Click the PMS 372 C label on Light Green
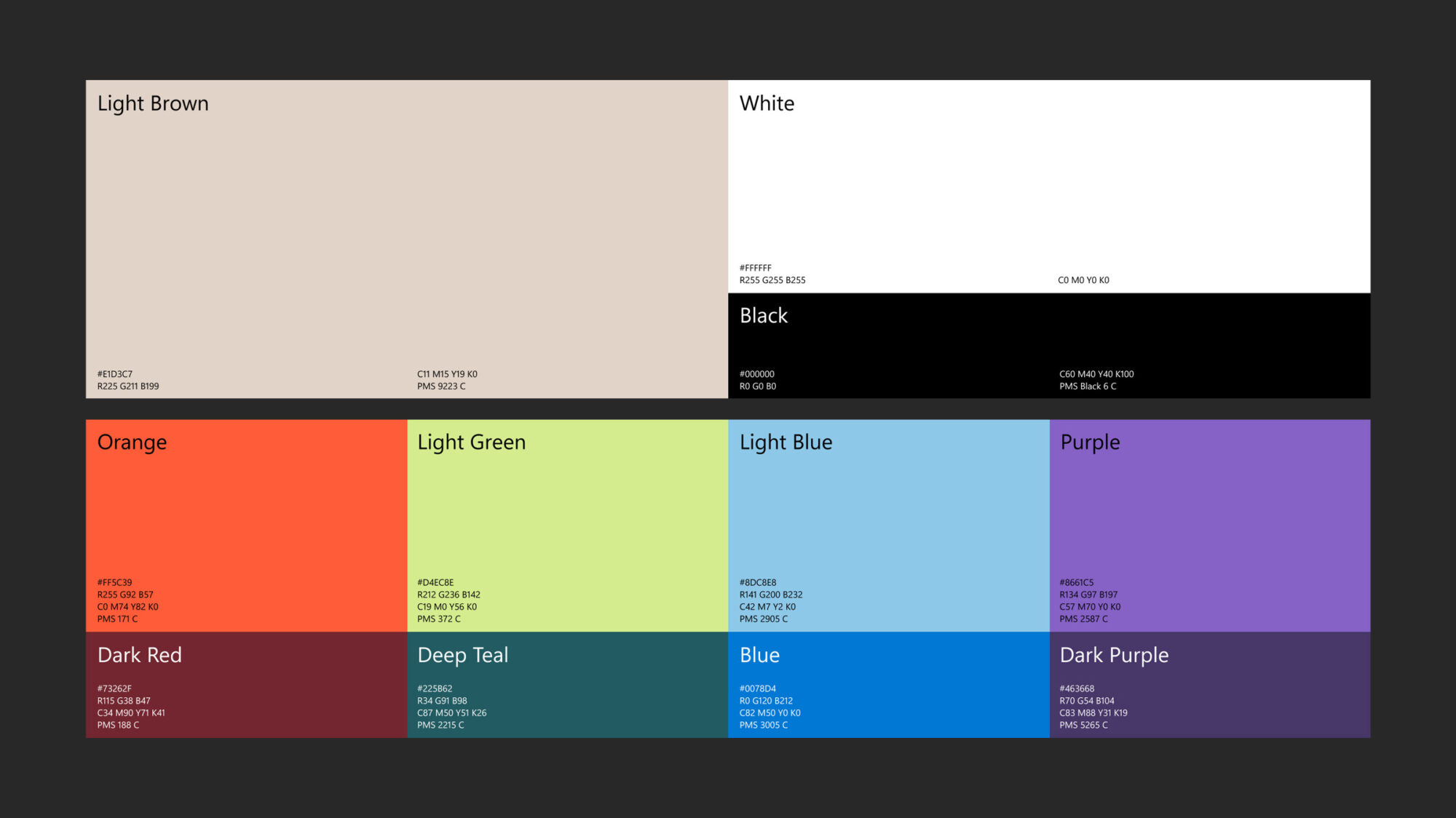Screen dimensions: 1456x818 [x=438, y=619]
